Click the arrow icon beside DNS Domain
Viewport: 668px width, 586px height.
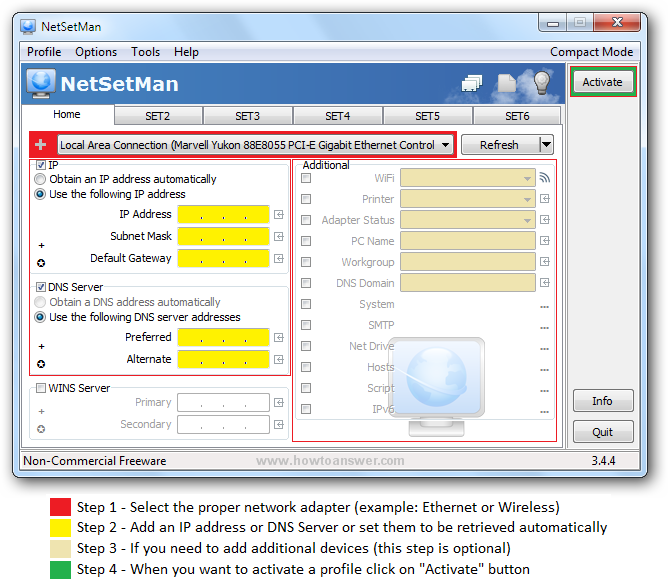[x=544, y=283]
